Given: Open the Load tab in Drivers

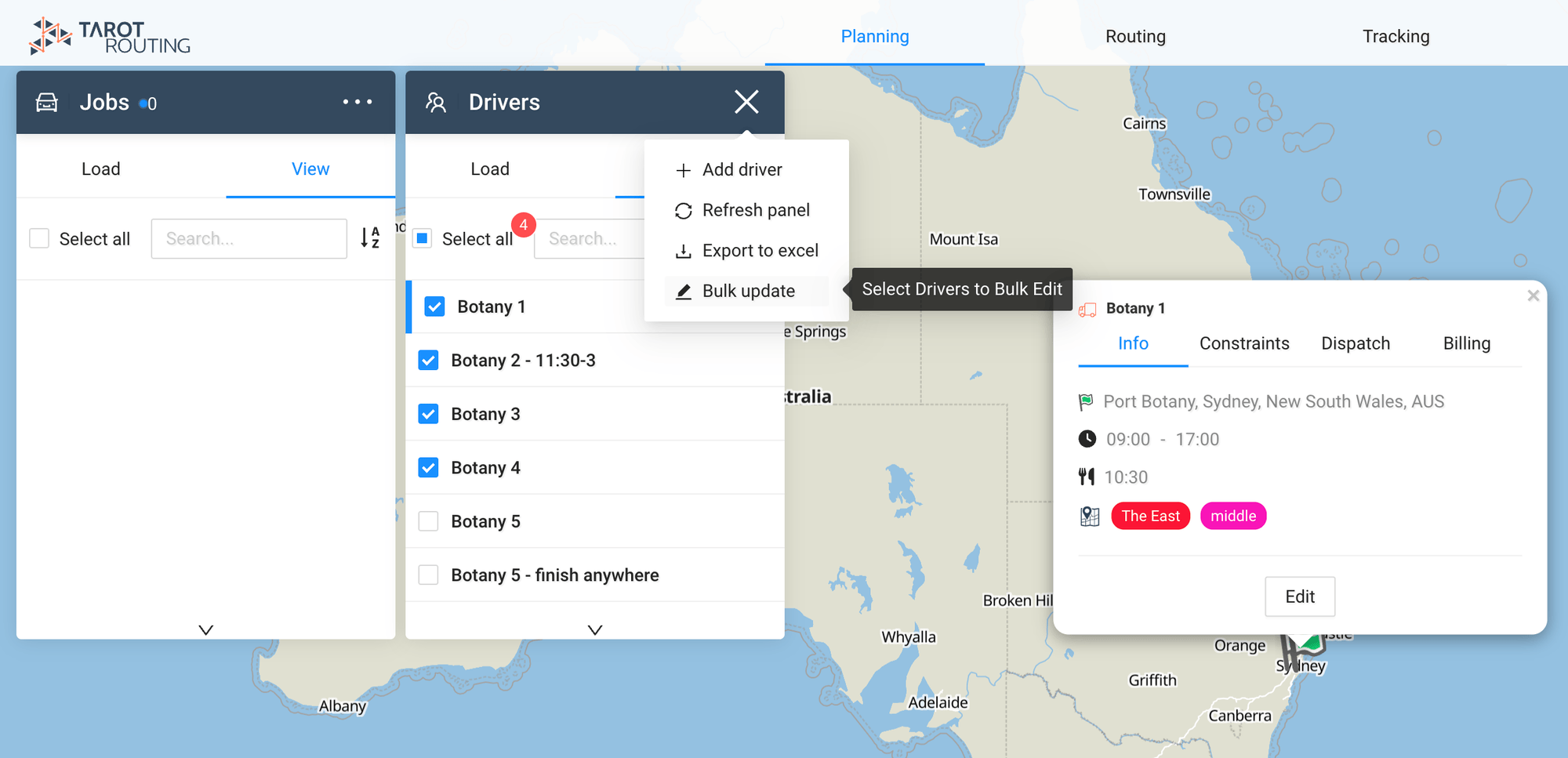Looking at the screenshot, I should coord(490,169).
